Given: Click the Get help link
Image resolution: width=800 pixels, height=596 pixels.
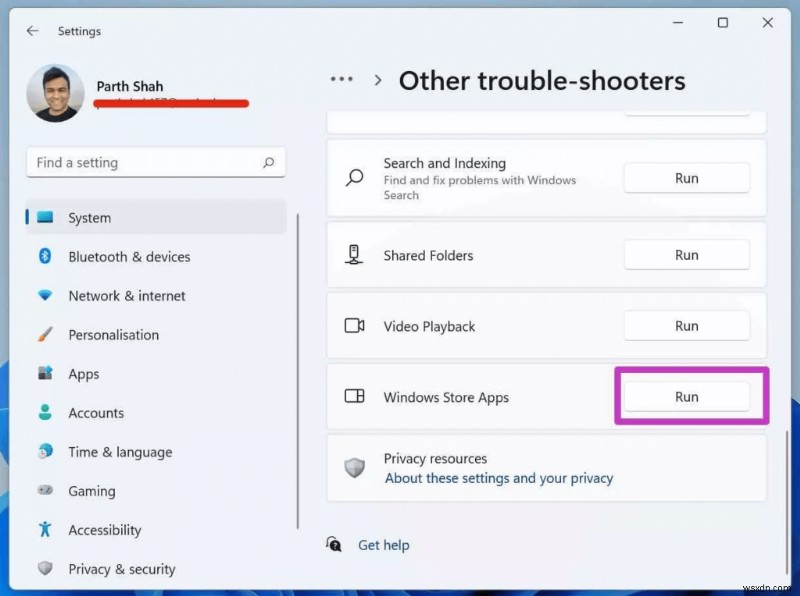Looking at the screenshot, I should click(383, 544).
